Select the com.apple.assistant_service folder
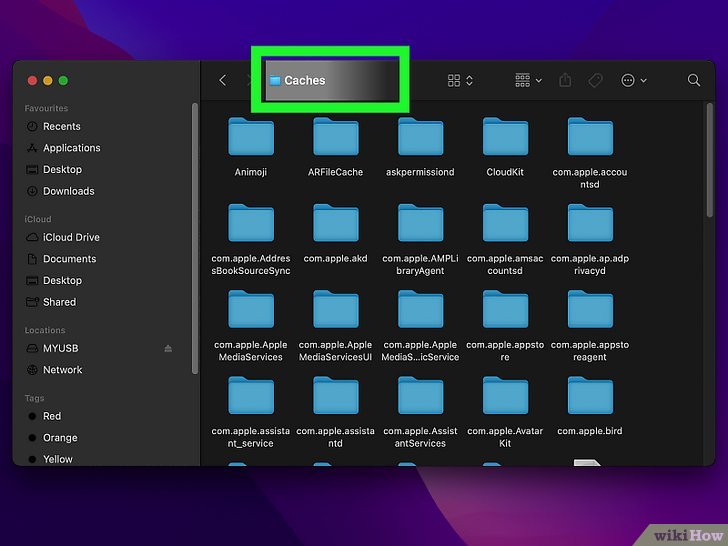 [x=251, y=412]
